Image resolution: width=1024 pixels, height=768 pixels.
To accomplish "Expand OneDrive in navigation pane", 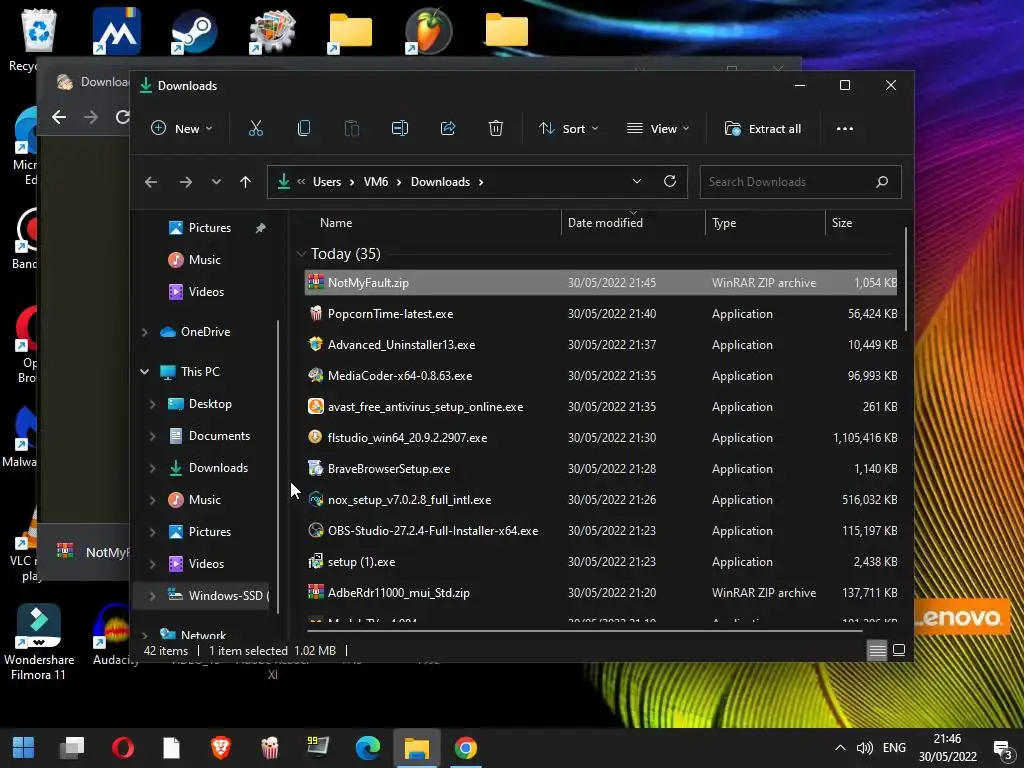I will pos(144,332).
